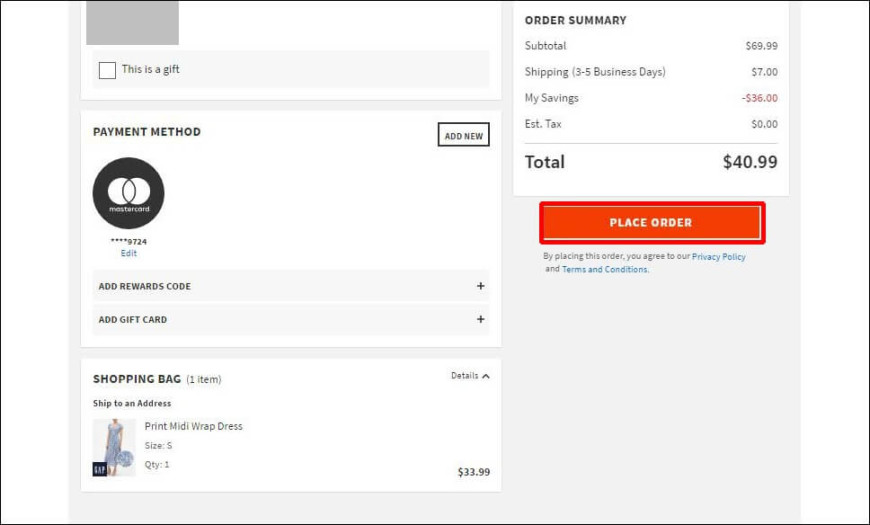Open the Privacy Policy link

719,256
